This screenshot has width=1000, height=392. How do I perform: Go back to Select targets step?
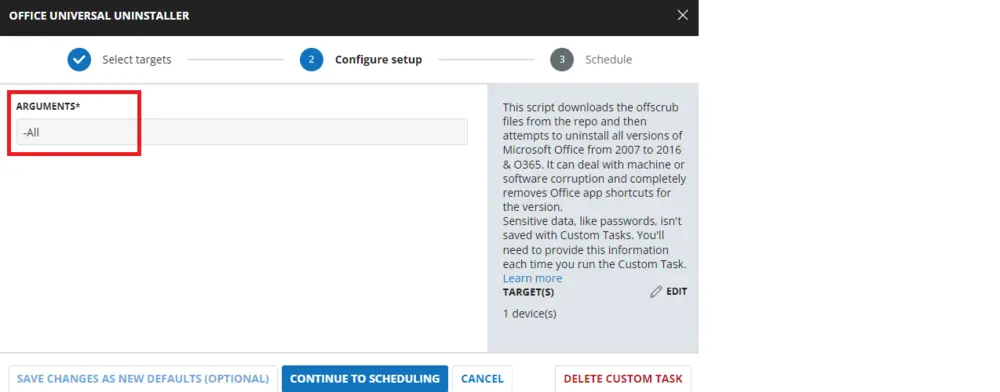tap(136, 59)
